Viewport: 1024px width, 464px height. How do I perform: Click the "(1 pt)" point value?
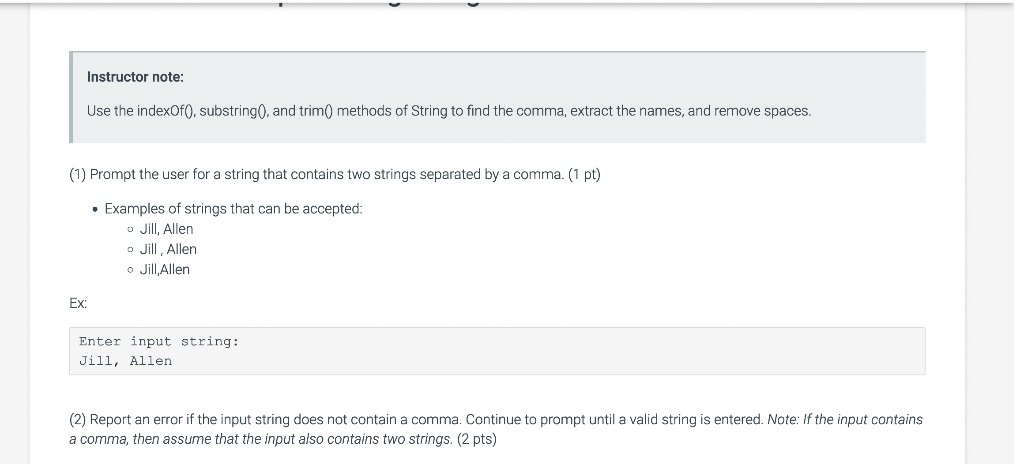click(x=584, y=175)
